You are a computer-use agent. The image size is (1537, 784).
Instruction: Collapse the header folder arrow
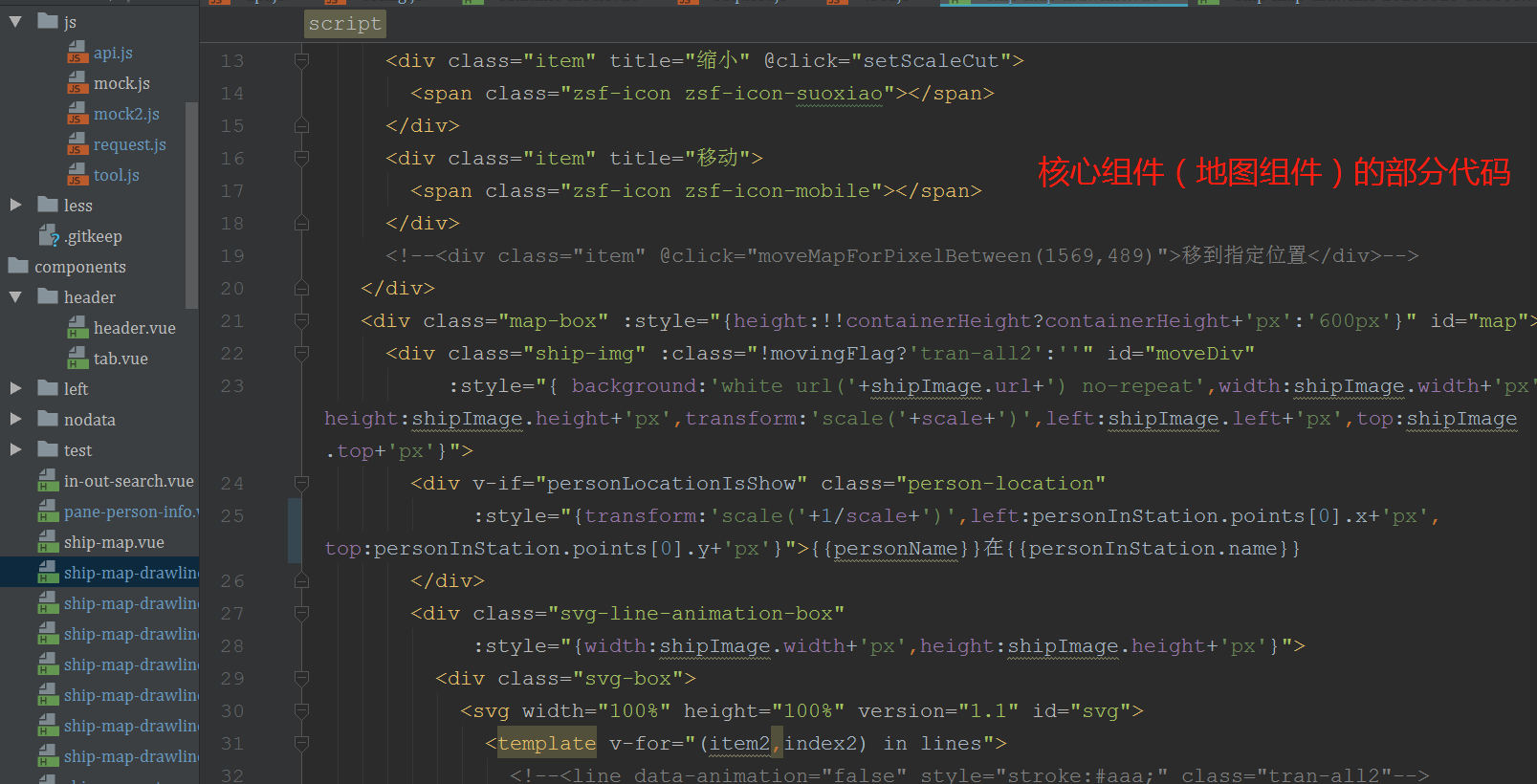pos(15,297)
